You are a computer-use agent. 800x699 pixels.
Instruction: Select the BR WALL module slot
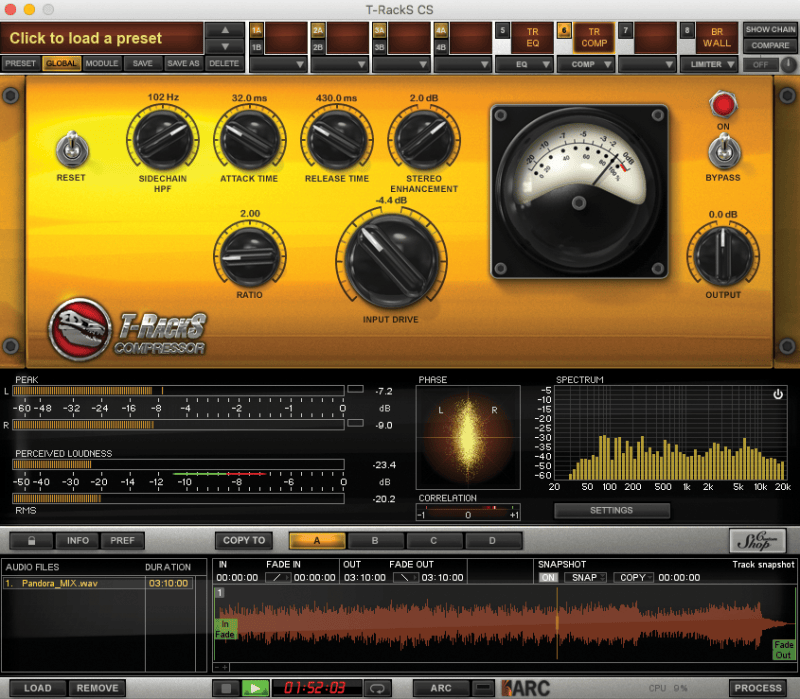pyautogui.click(x=717, y=38)
